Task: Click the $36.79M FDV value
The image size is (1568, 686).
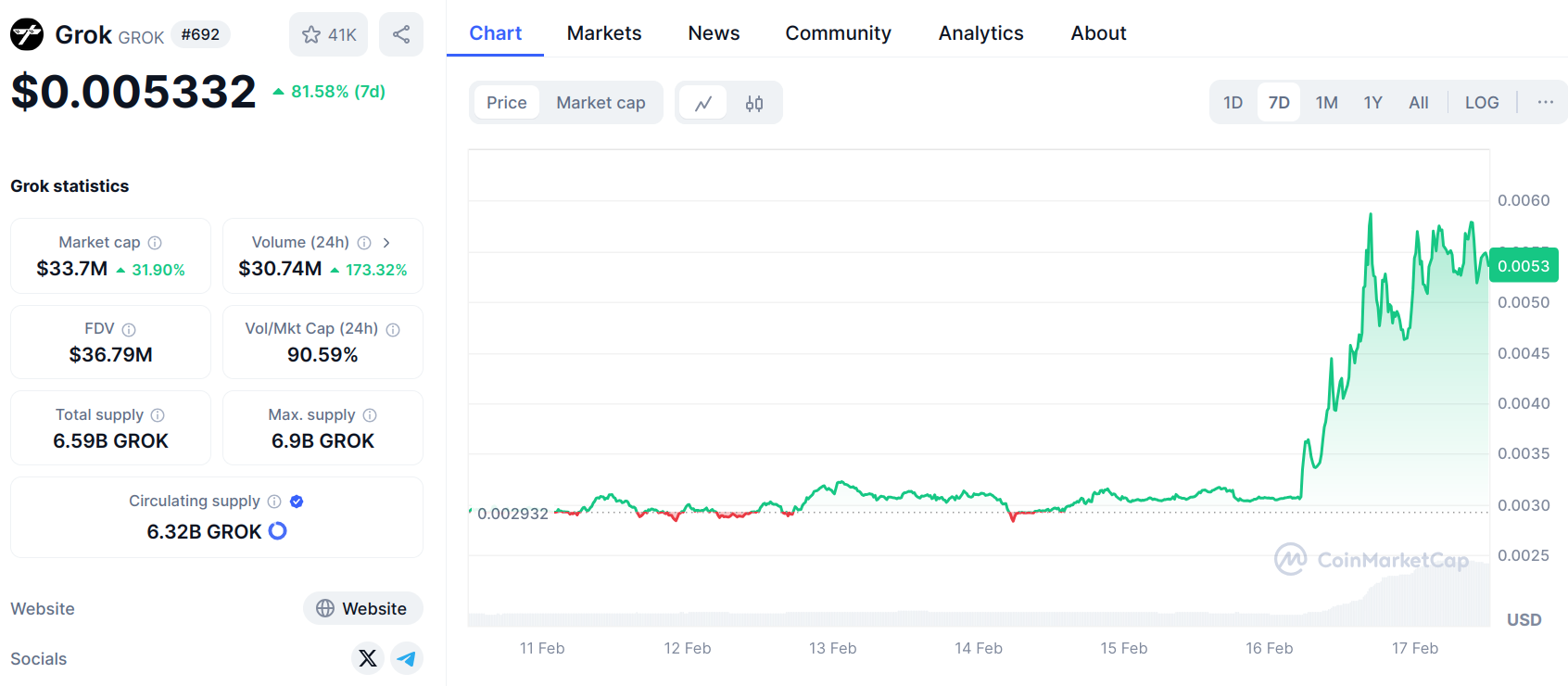Action: point(111,355)
